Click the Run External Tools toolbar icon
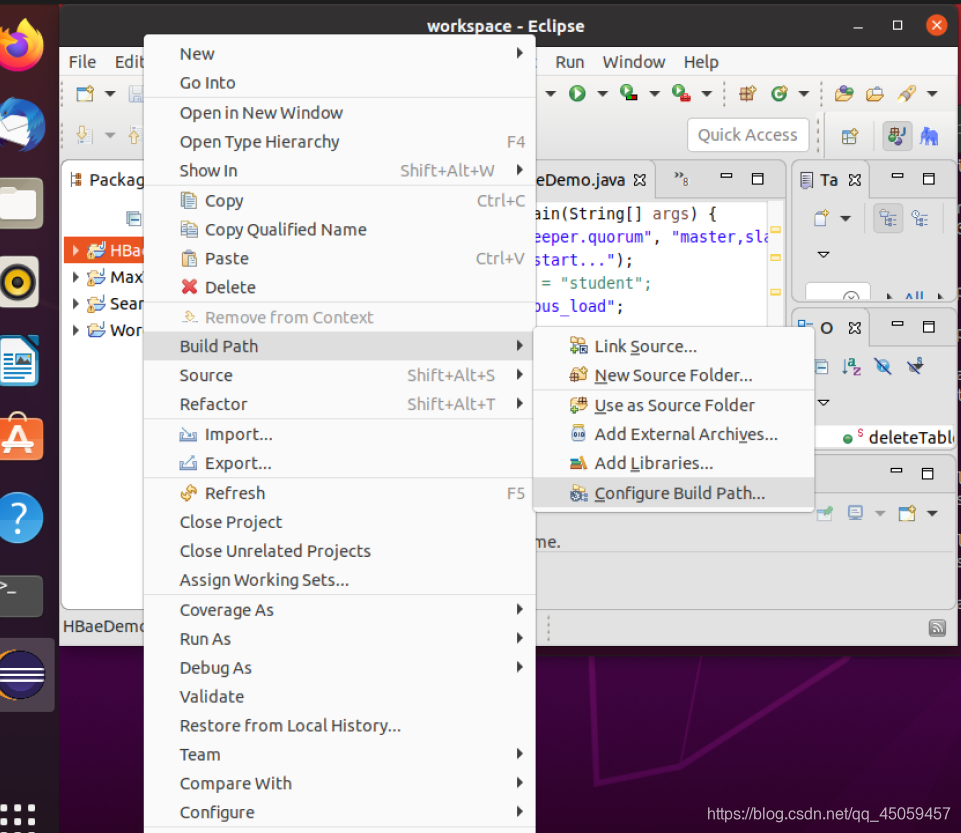The width and height of the screenshot is (961, 833). pyautogui.click(x=681, y=93)
